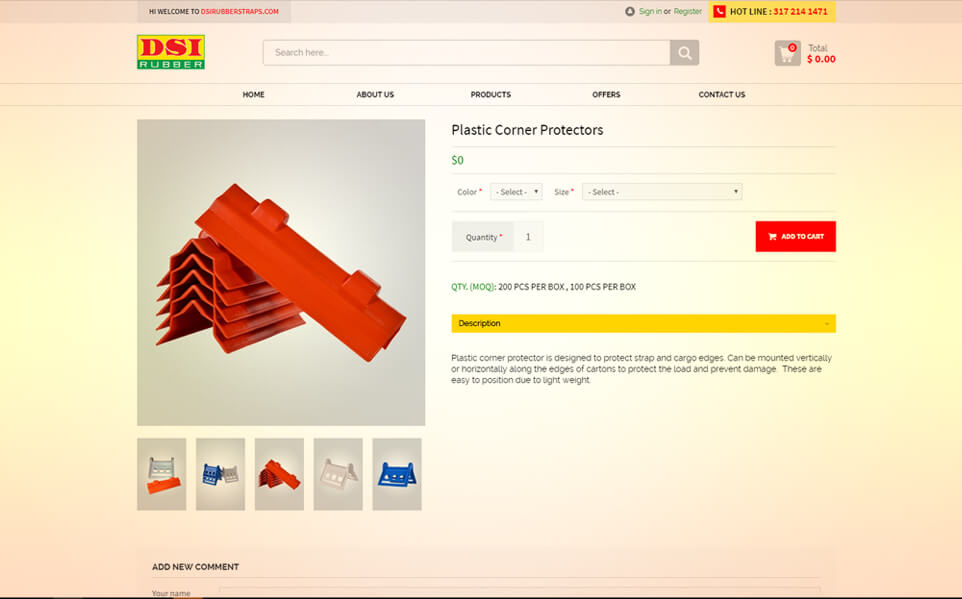Open the Size select dropdown
Image resolution: width=962 pixels, height=599 pixels.
click(x=662, y=192)
